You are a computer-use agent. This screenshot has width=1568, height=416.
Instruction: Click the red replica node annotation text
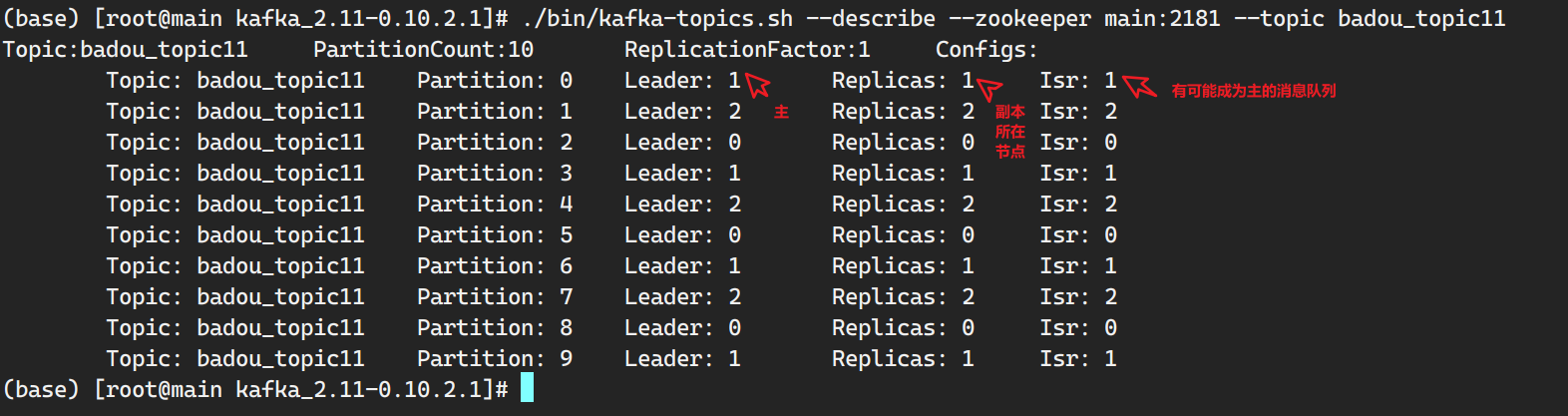point(1009,132)
